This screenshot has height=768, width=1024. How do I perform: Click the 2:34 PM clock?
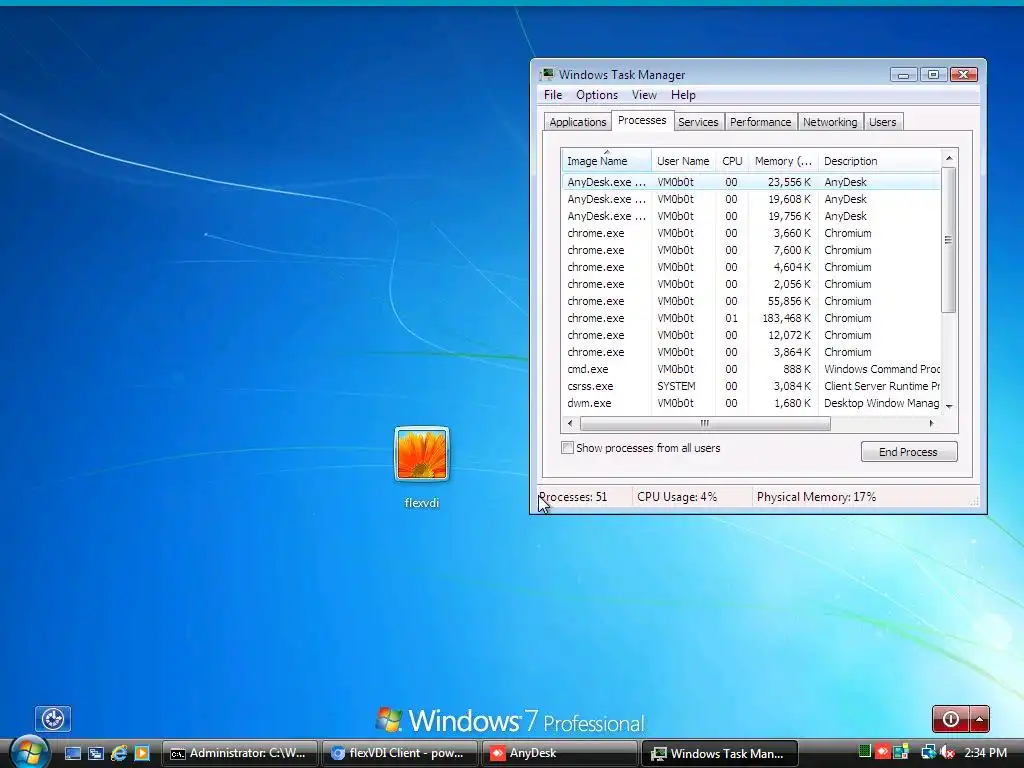coord(985,752)
